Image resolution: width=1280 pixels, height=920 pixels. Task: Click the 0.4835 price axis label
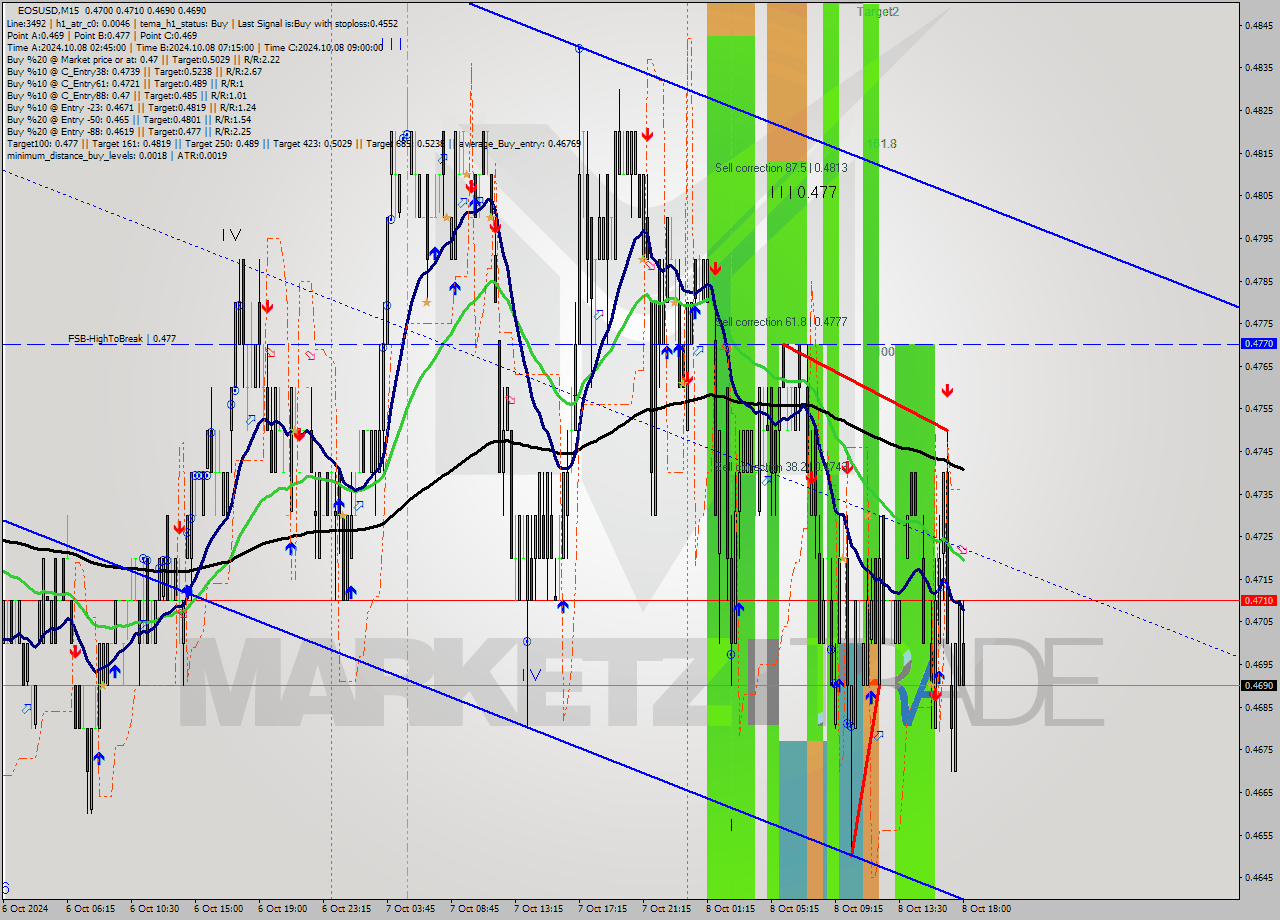(1258, 68)
